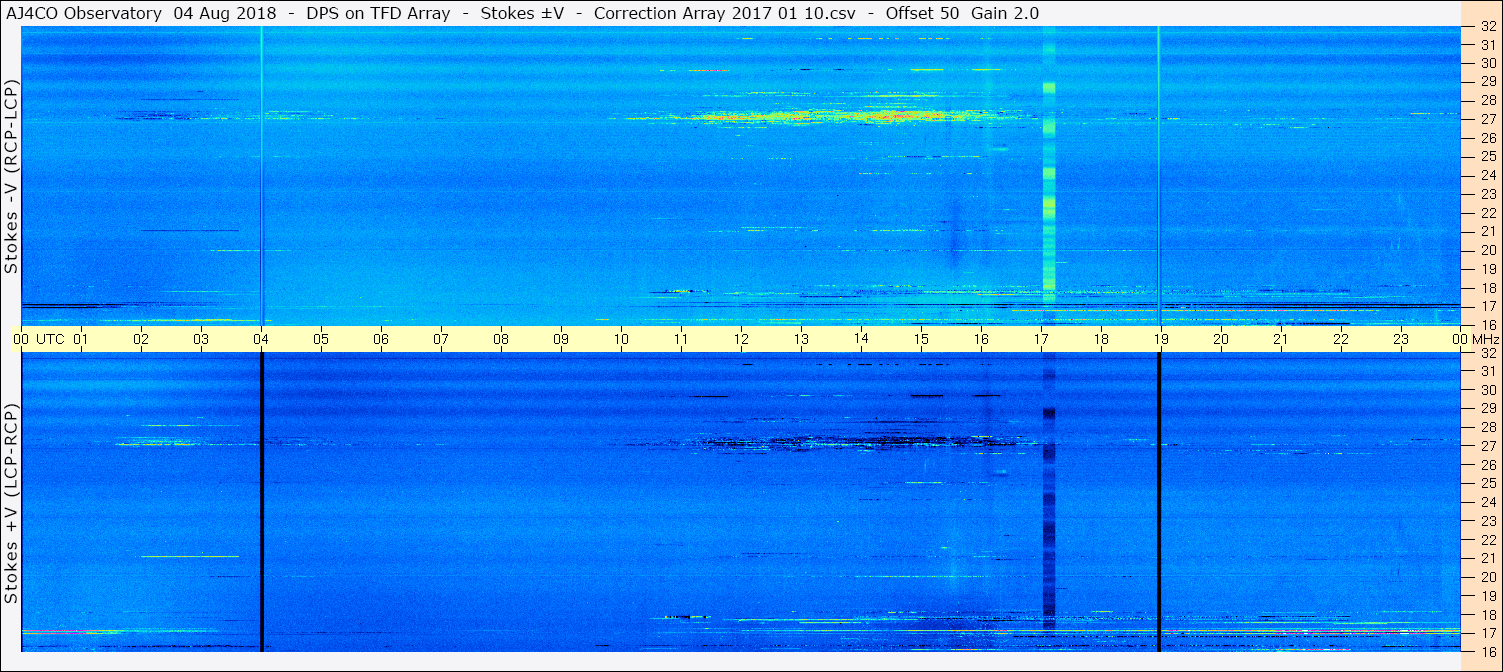This screenshot has width=1503, height=672.
Task: Click the 32 MHz label in lower panel
Action: pos(1487,353)
